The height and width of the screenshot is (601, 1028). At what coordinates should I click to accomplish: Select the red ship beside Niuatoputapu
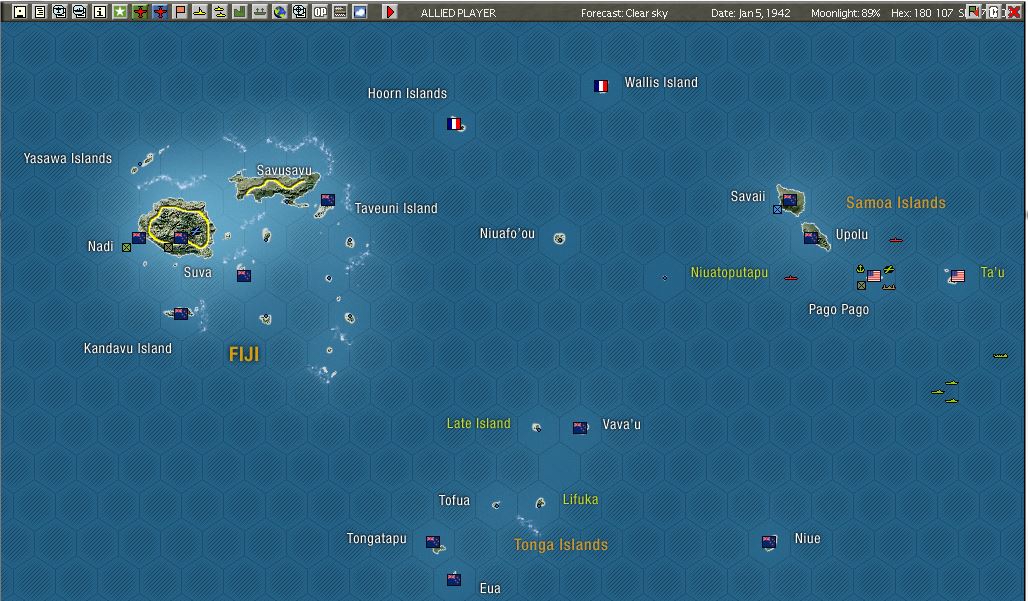click(791, 278)
